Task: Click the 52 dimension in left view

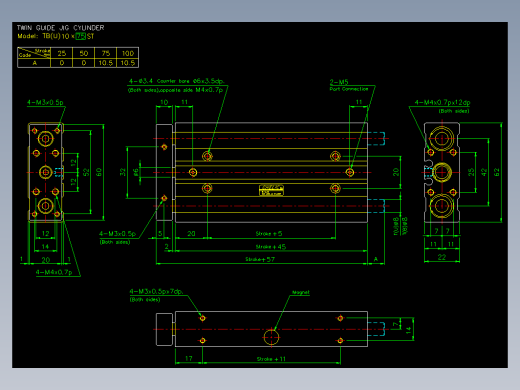Action: (86, 172)
